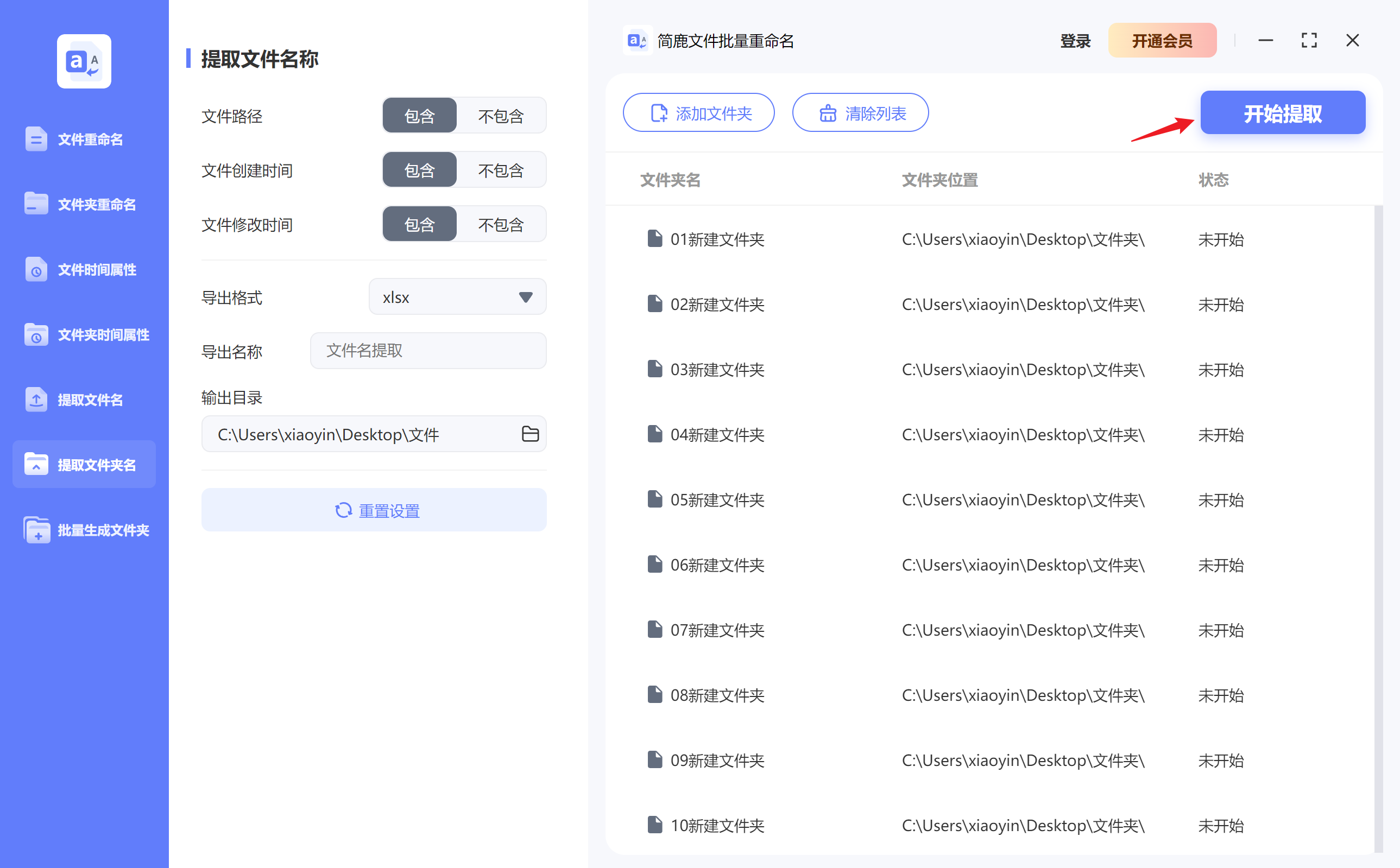
Task: Open 文件时间属性 from the sidebar
Action: click(36, 269)
